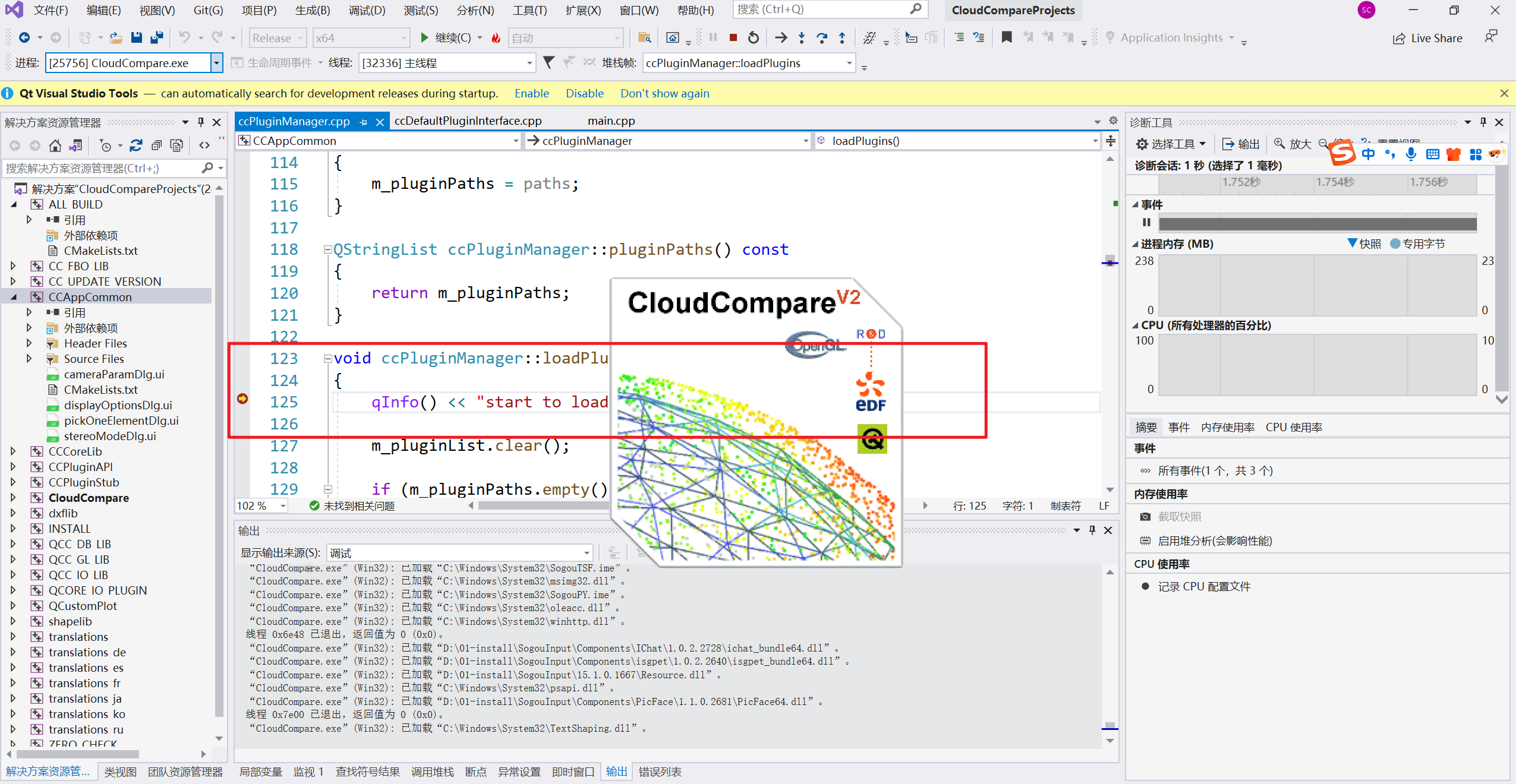The image size is (1516, 784).
Task: Open the 调用堆栈 Call Stack tab
Action: click(x=432, y=772)
